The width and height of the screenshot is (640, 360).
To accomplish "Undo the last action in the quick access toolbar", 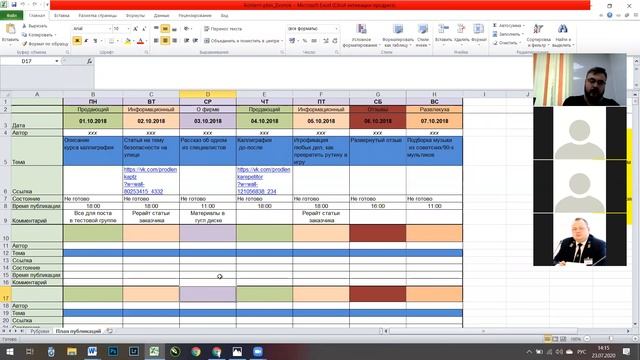I will coord(23,5).
